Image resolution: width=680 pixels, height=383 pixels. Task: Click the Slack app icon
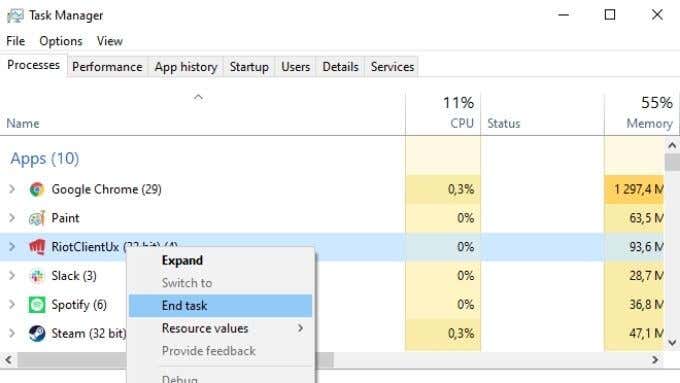37,276
